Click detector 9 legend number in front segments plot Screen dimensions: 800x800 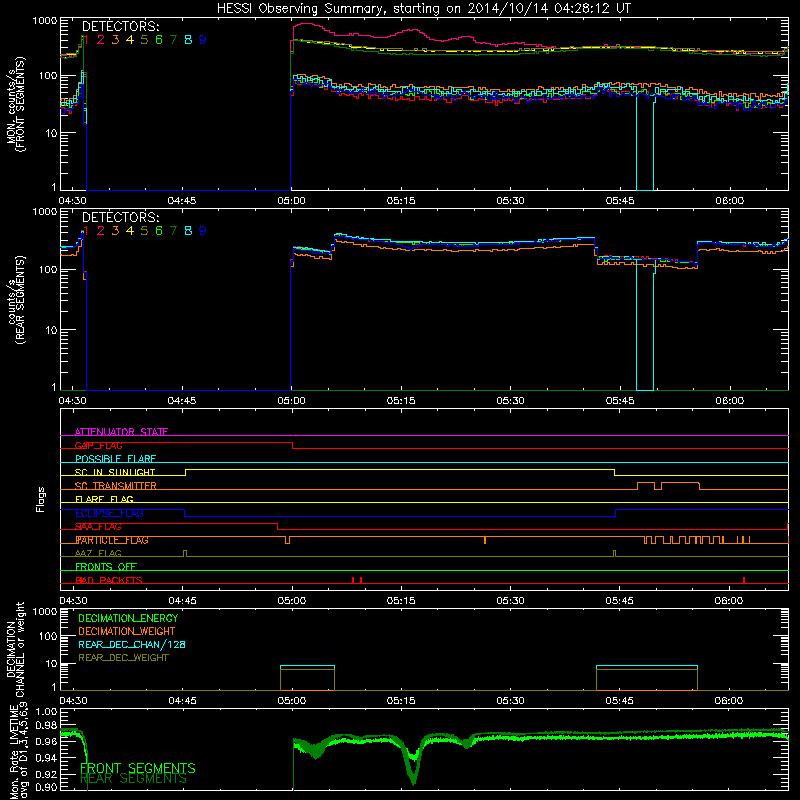(203, 40)
